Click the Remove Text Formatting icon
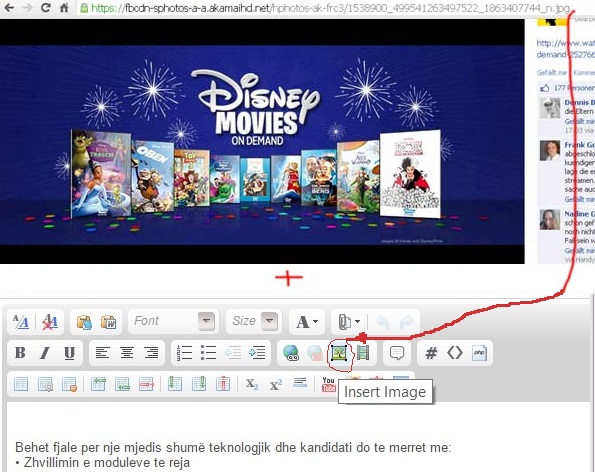 (x=50, y=322)
